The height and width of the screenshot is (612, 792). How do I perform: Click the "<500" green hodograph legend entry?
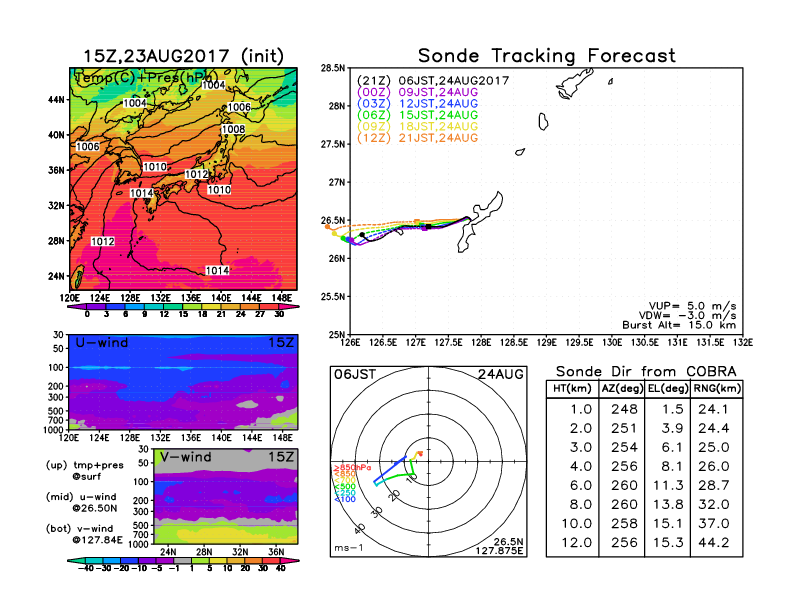click(344, 487)
